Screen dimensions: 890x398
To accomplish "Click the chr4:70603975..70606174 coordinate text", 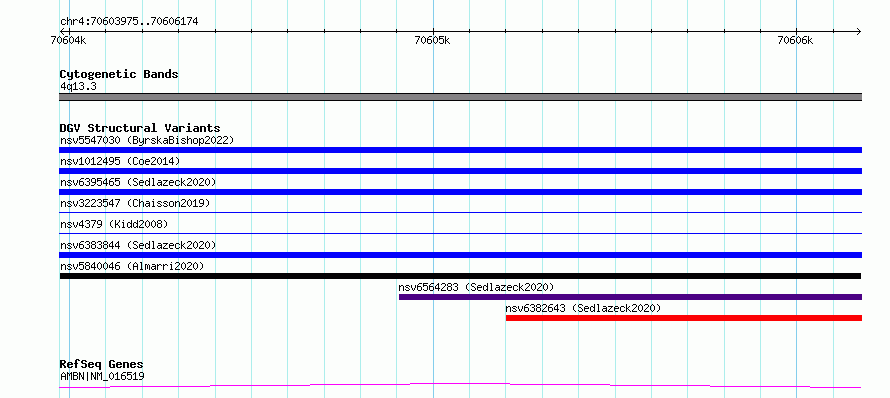I will [129, 22].
